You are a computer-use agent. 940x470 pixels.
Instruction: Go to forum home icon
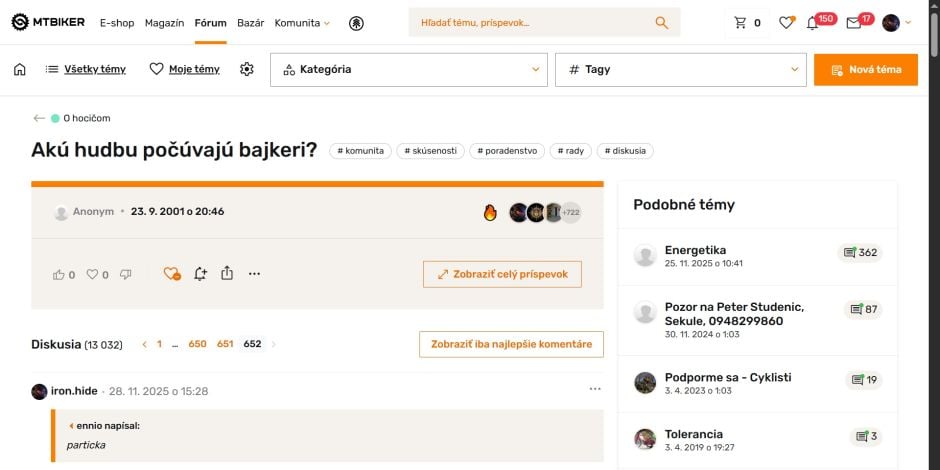click(20, 69)
